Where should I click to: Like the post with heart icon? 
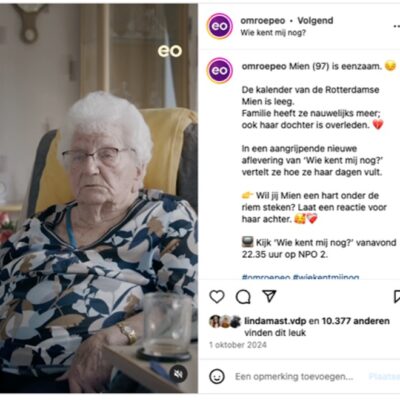click(217, 296)
